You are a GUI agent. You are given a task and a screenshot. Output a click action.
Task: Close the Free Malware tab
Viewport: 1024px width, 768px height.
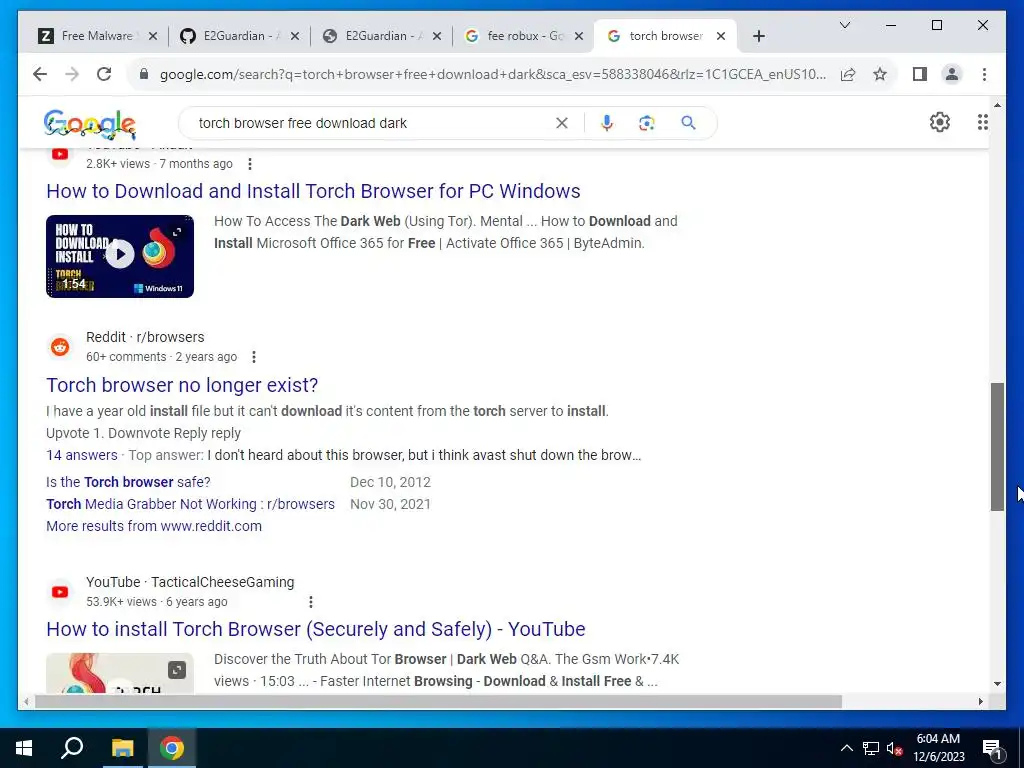pyautogui.click(x=153, y=36)
